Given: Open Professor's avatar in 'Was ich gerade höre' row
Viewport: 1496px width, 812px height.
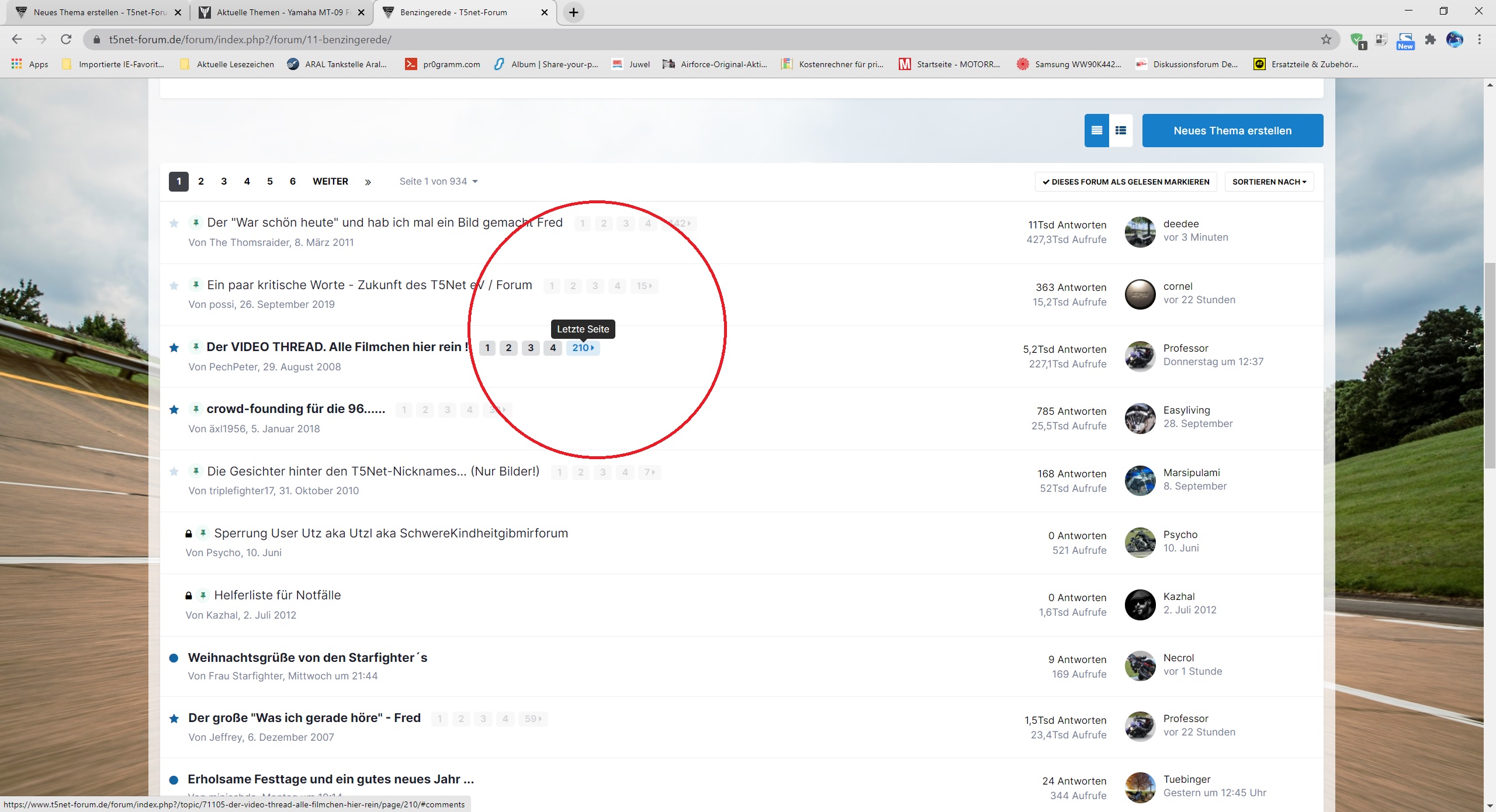Looking at the screenshot, I should (x=1140, y=727).
